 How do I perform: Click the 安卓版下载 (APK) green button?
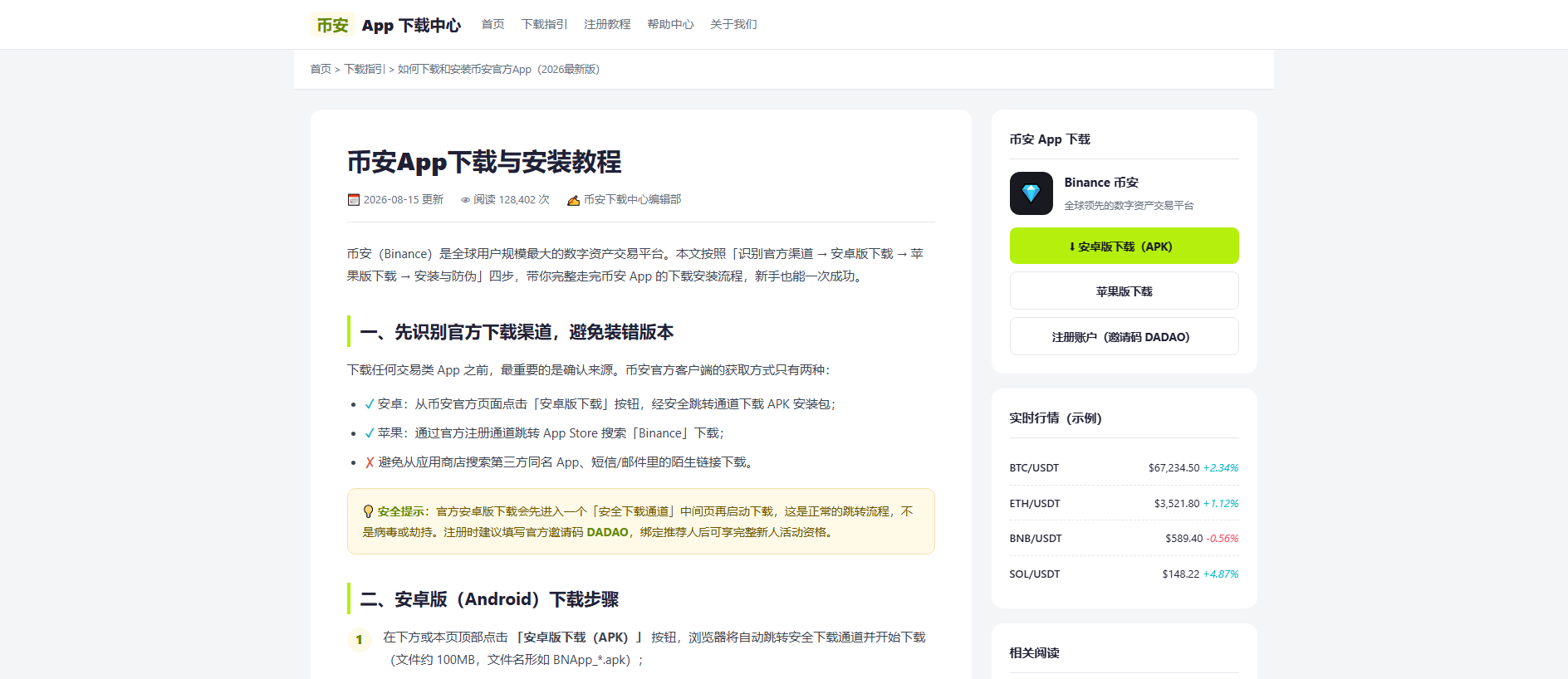coord(1125,246)
